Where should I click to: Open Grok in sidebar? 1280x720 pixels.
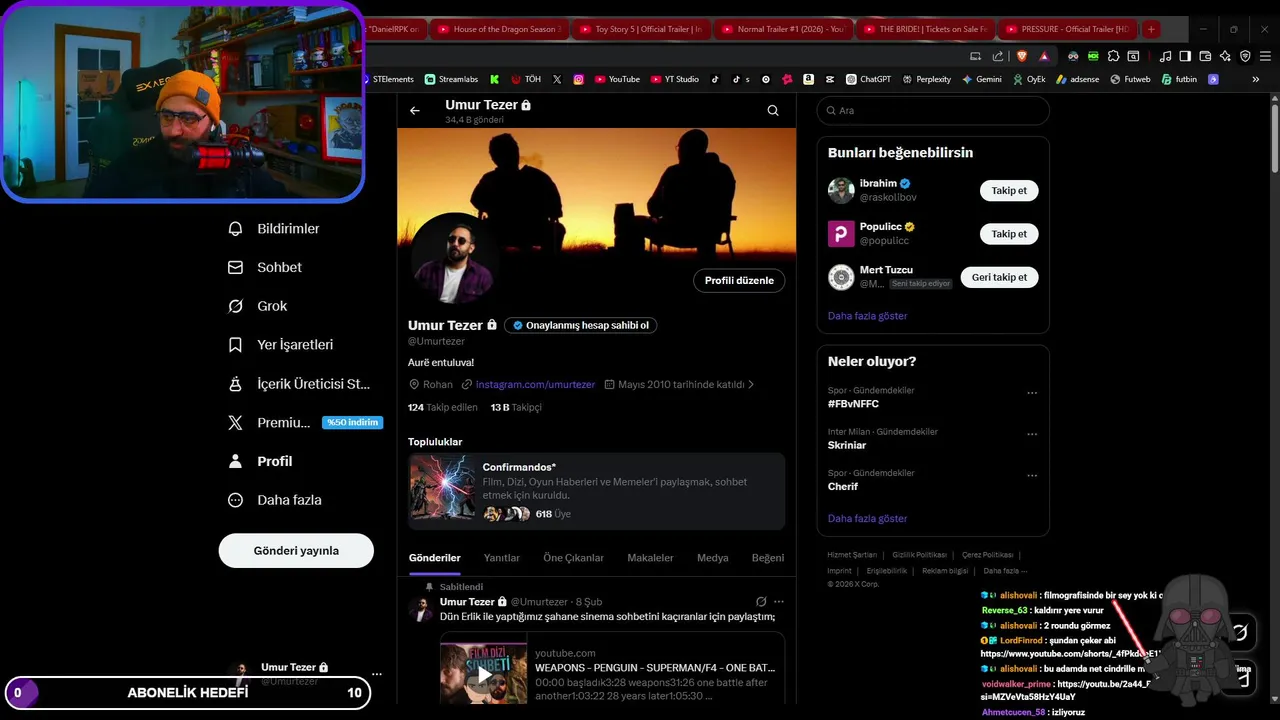(258, 306)
